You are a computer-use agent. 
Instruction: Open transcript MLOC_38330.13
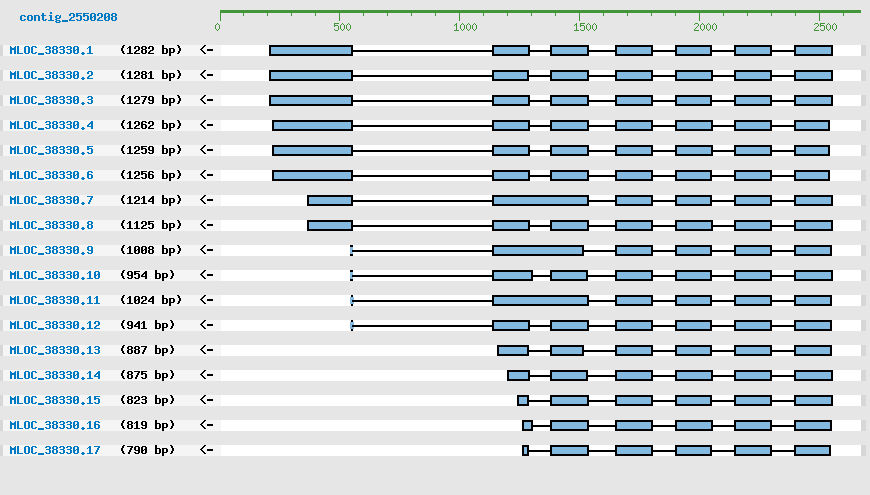click(x=55, y=350)
